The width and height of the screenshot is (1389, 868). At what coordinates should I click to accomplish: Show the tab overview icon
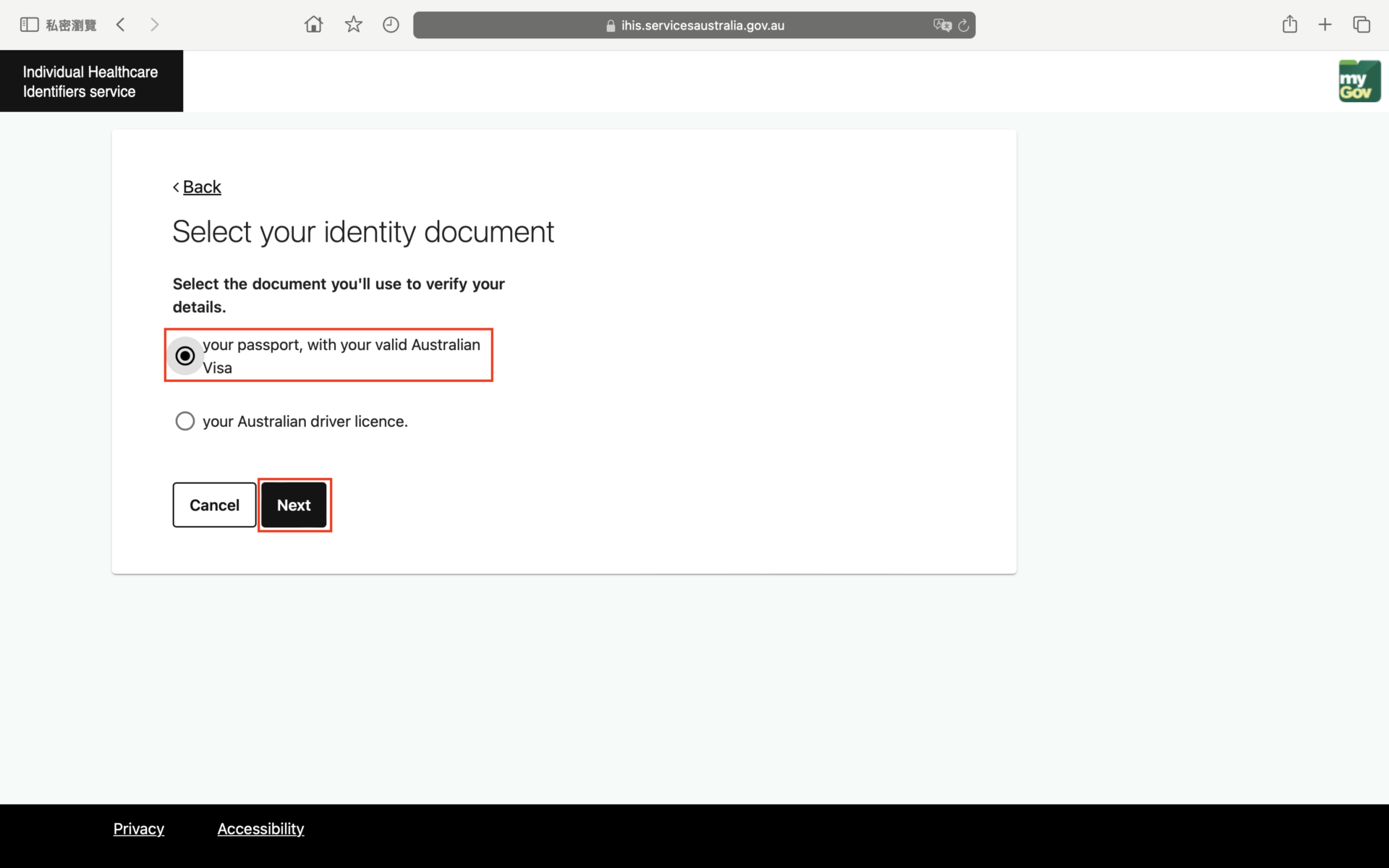[x=1361, y=25]
